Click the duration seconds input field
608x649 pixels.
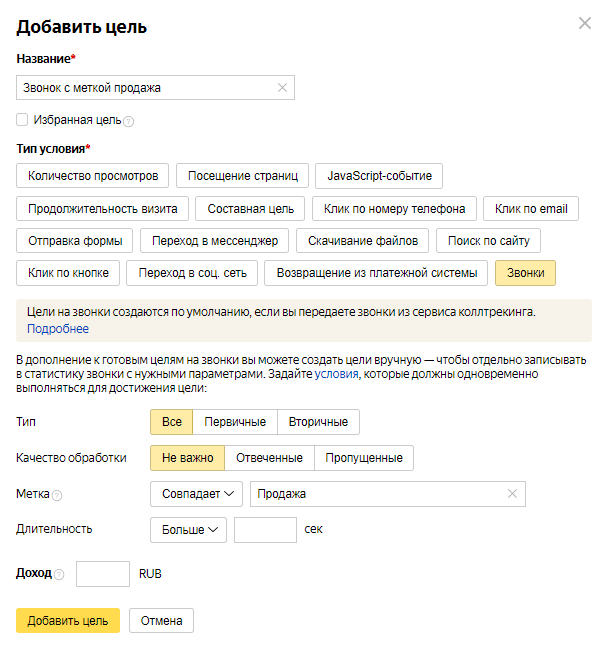click(265, 529)
